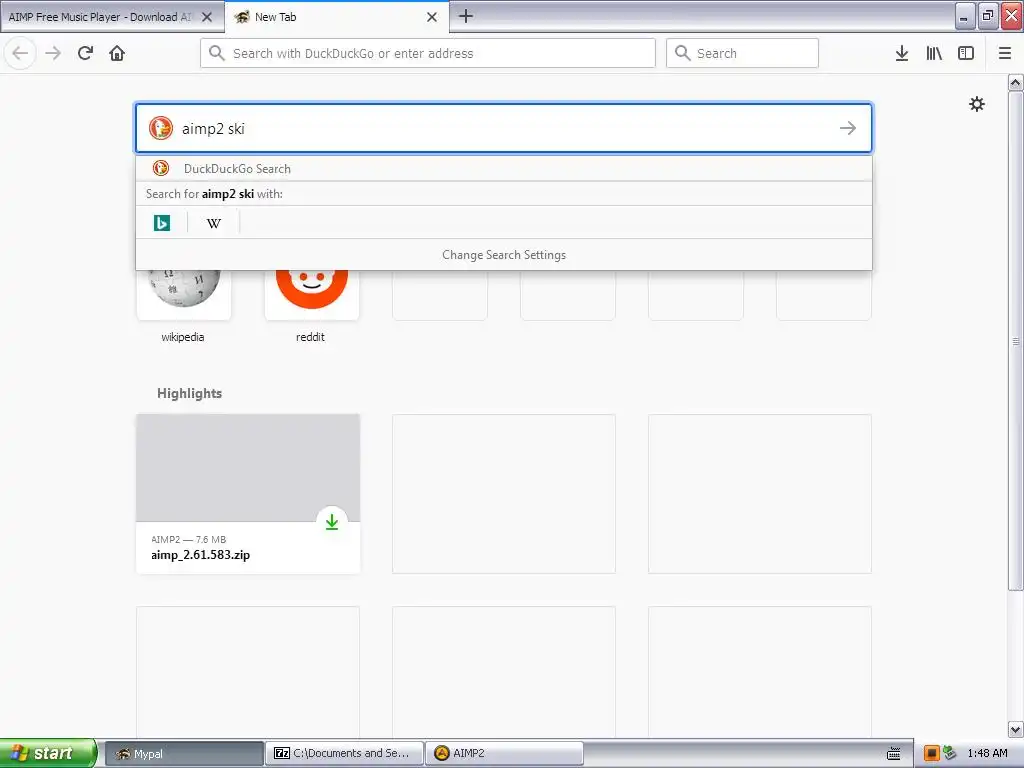Choose DuckDuckGo Search suggestion row

click(504, 168)
